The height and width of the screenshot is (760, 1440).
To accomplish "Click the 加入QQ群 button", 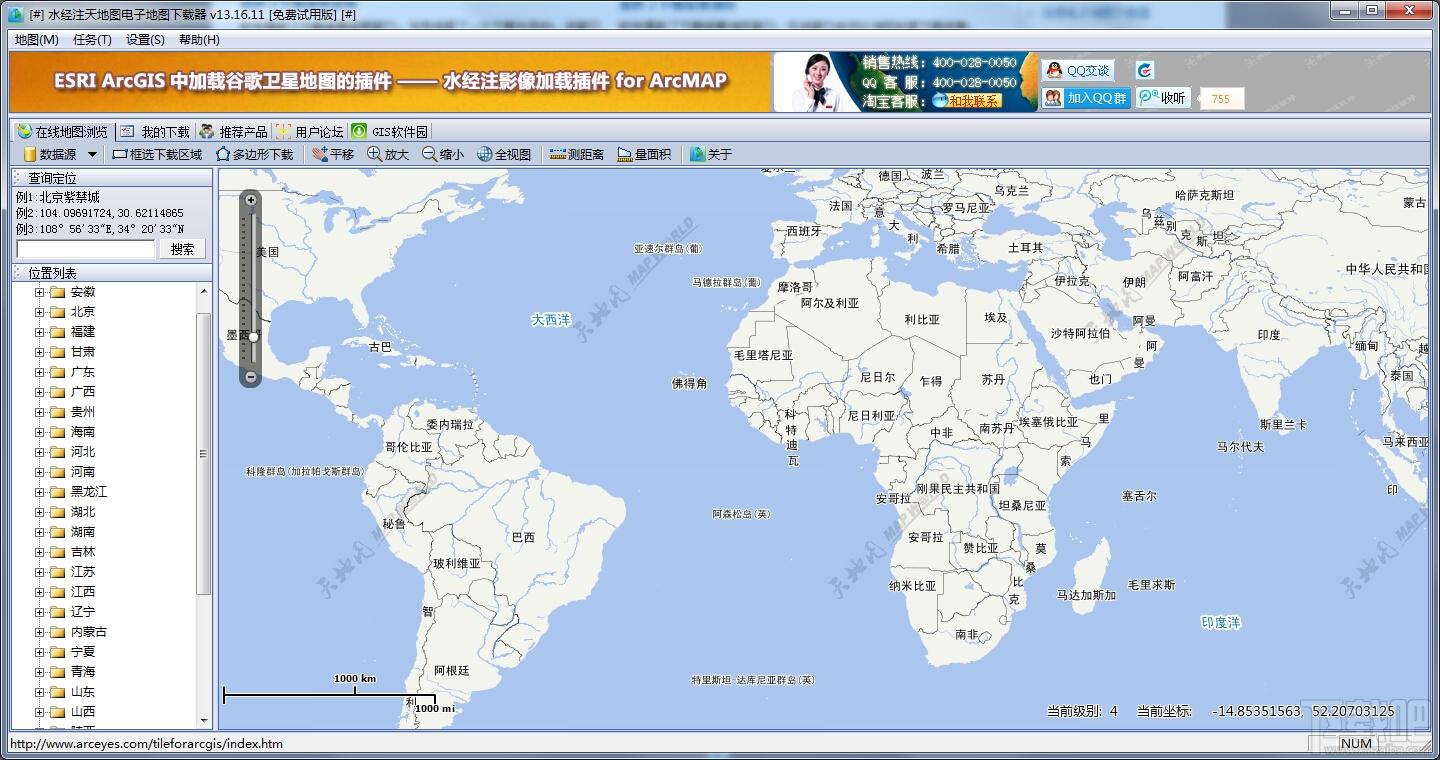I will click(x=1085, y=97).
